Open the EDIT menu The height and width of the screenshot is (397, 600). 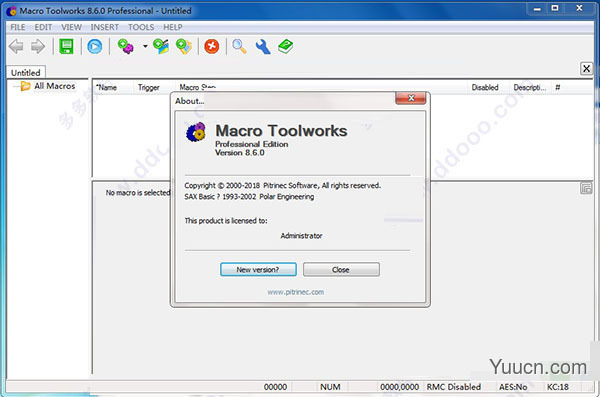[43, 27]
